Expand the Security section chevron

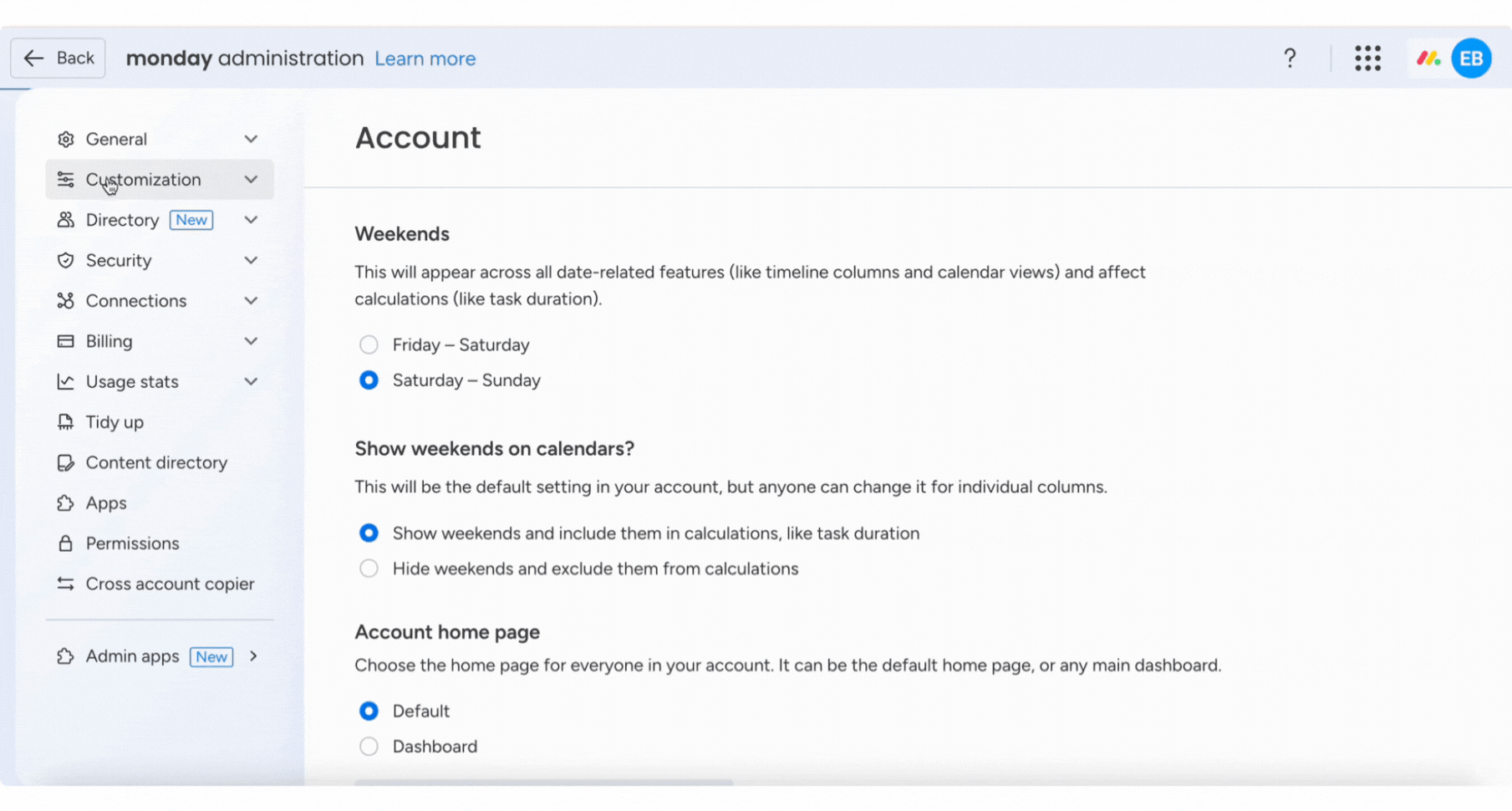click(x=251, y=260)
